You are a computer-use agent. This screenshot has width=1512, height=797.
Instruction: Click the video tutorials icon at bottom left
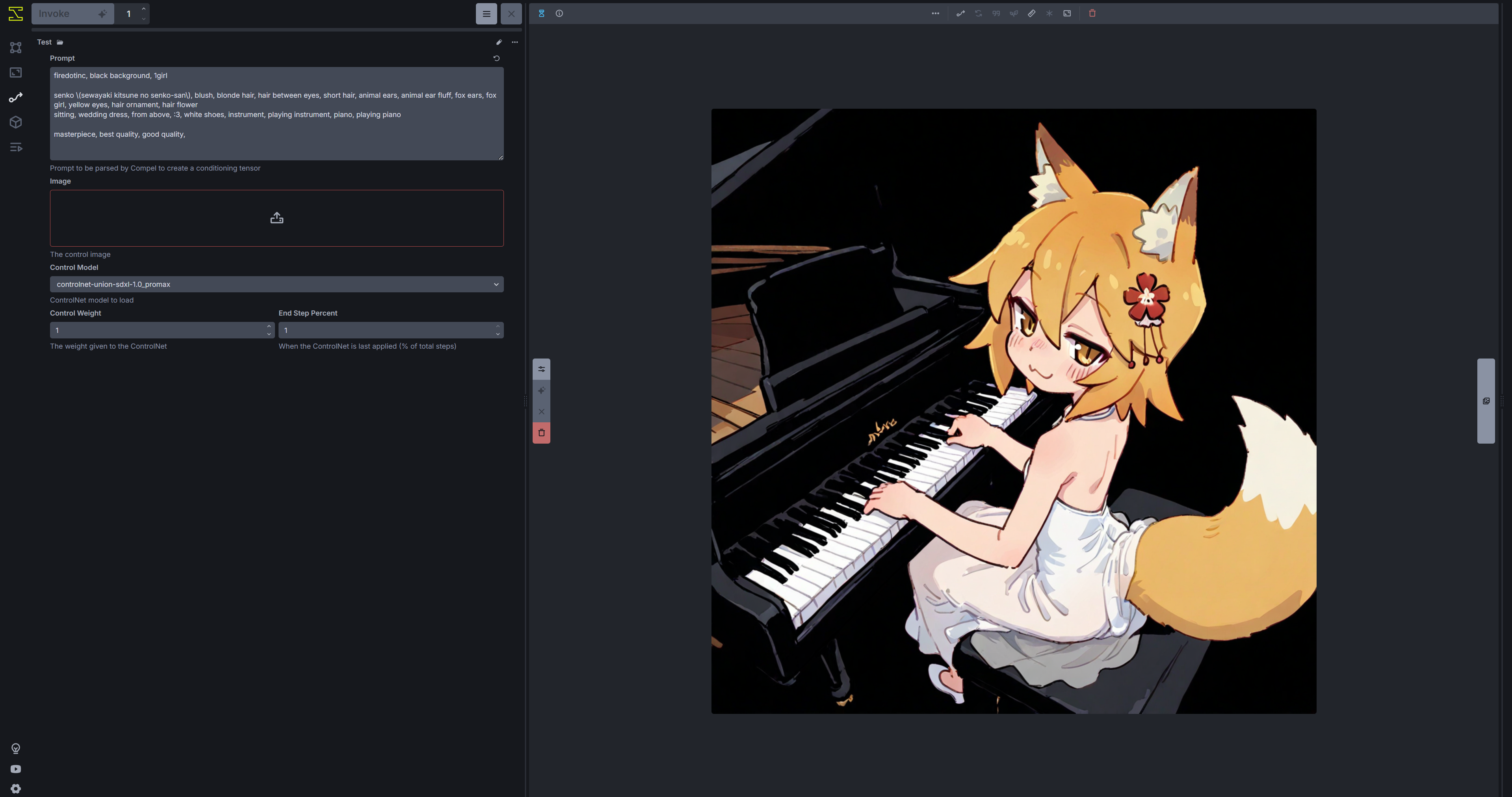point(16,769)
